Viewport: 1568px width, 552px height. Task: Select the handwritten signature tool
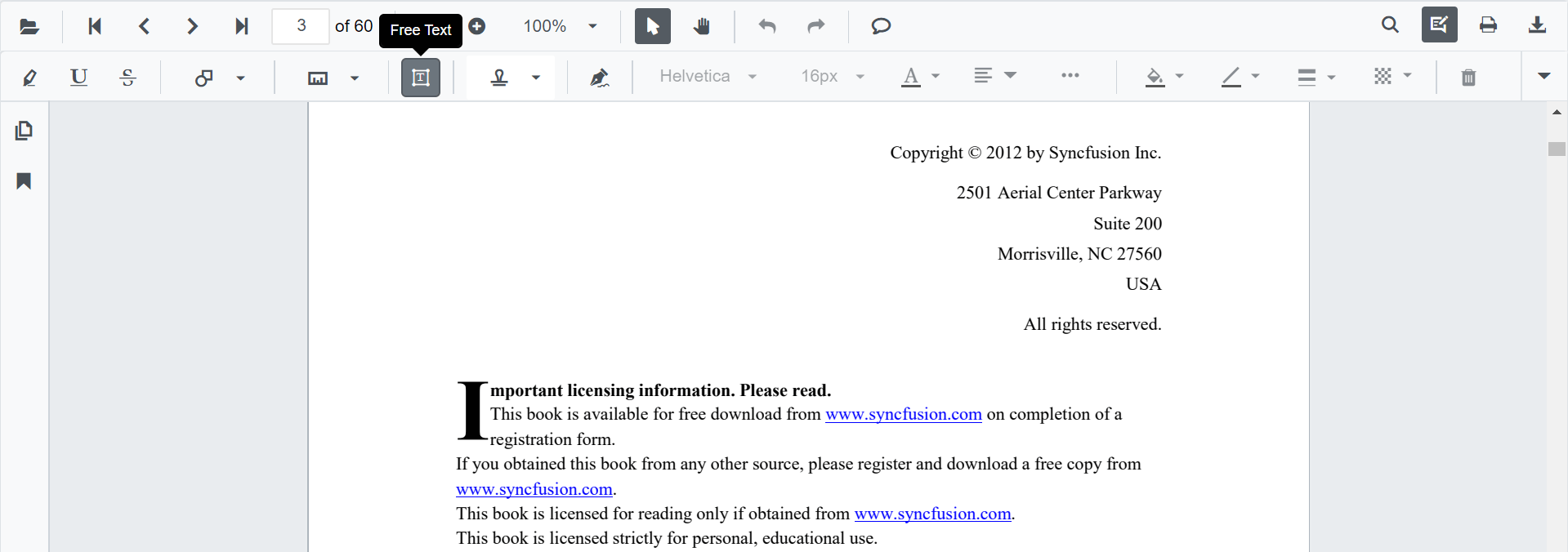point(600,78)
